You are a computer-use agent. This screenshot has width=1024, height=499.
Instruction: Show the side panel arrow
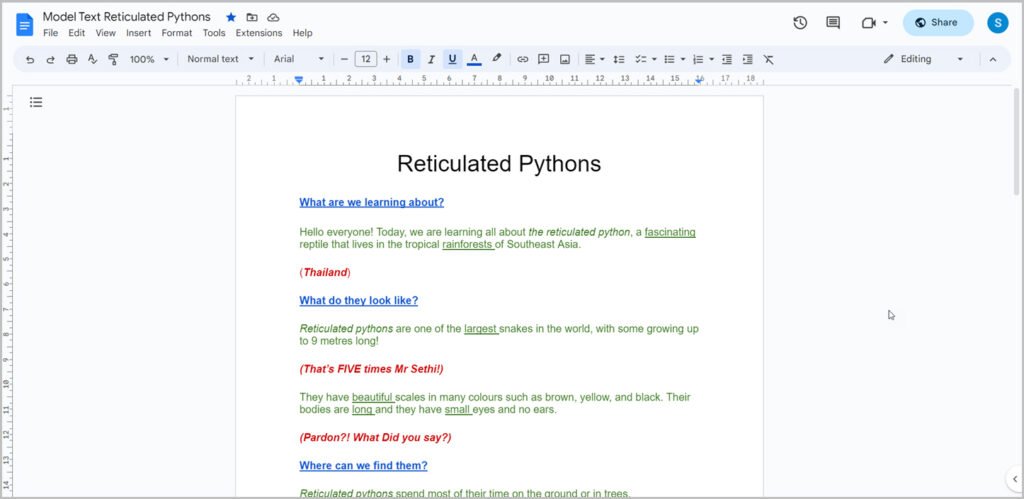click(x=1015, y=479)
